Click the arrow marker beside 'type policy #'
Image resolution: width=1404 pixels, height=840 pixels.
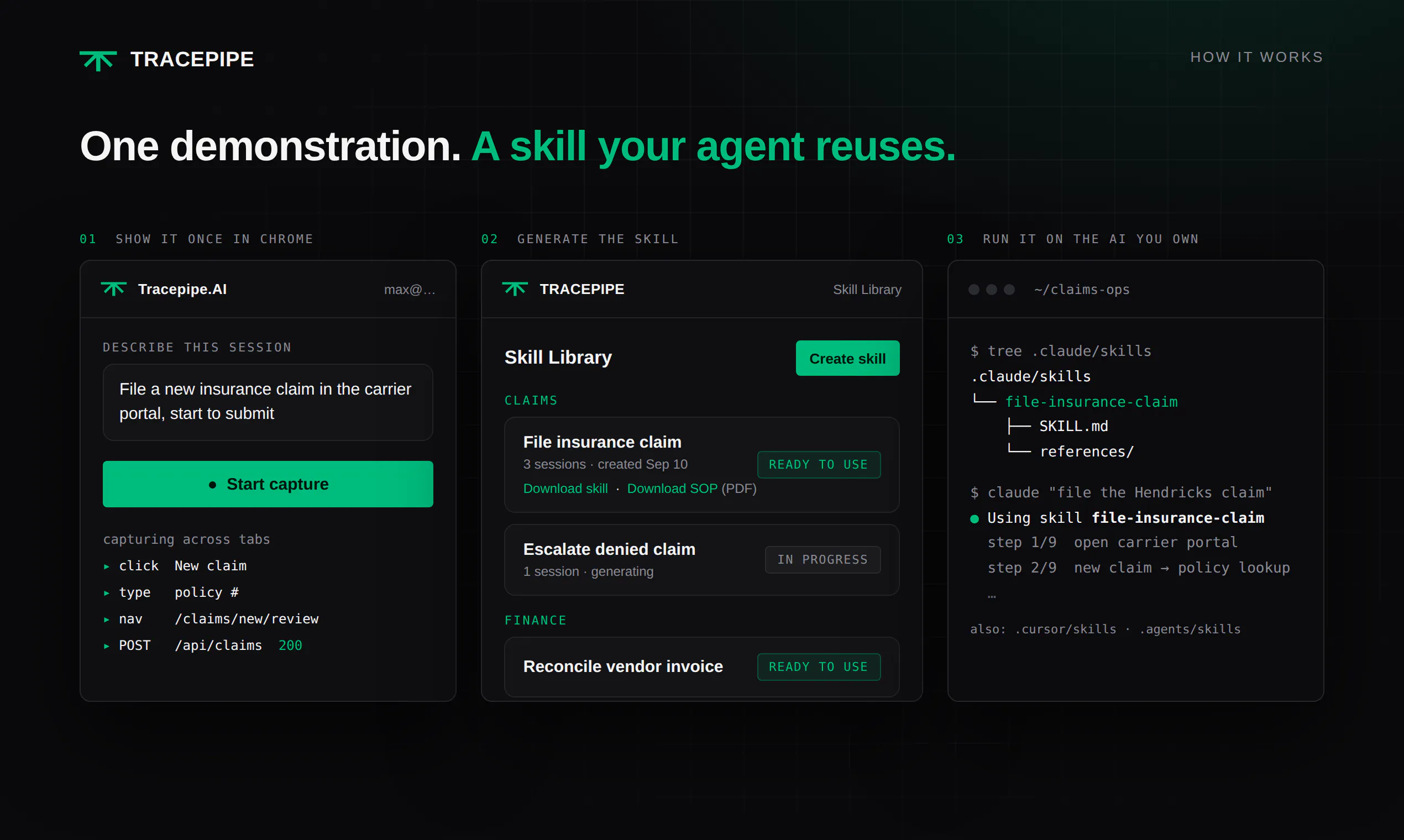tap(107, 592)
